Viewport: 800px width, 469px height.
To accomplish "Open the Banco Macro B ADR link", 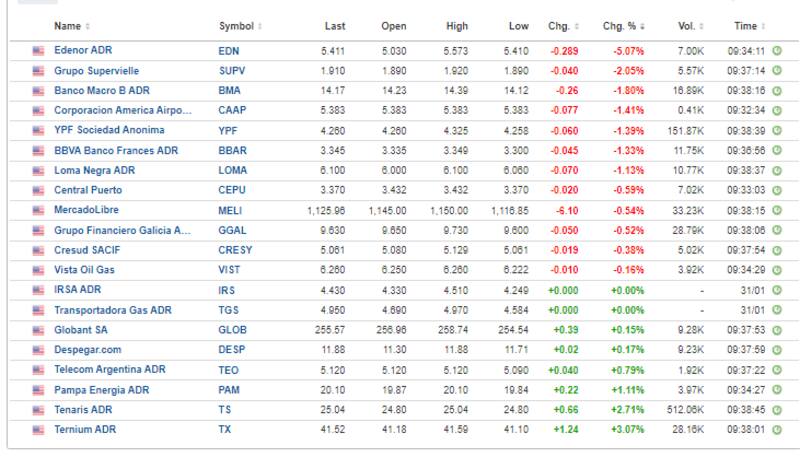I will [x=99, y=90].
